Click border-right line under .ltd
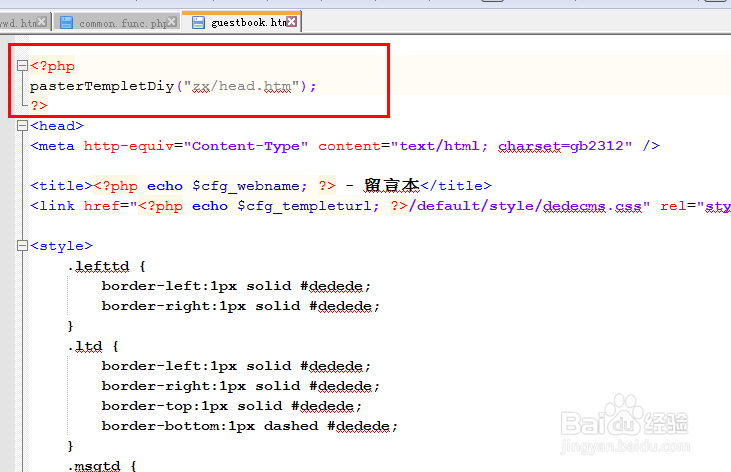 click(241, 386)
